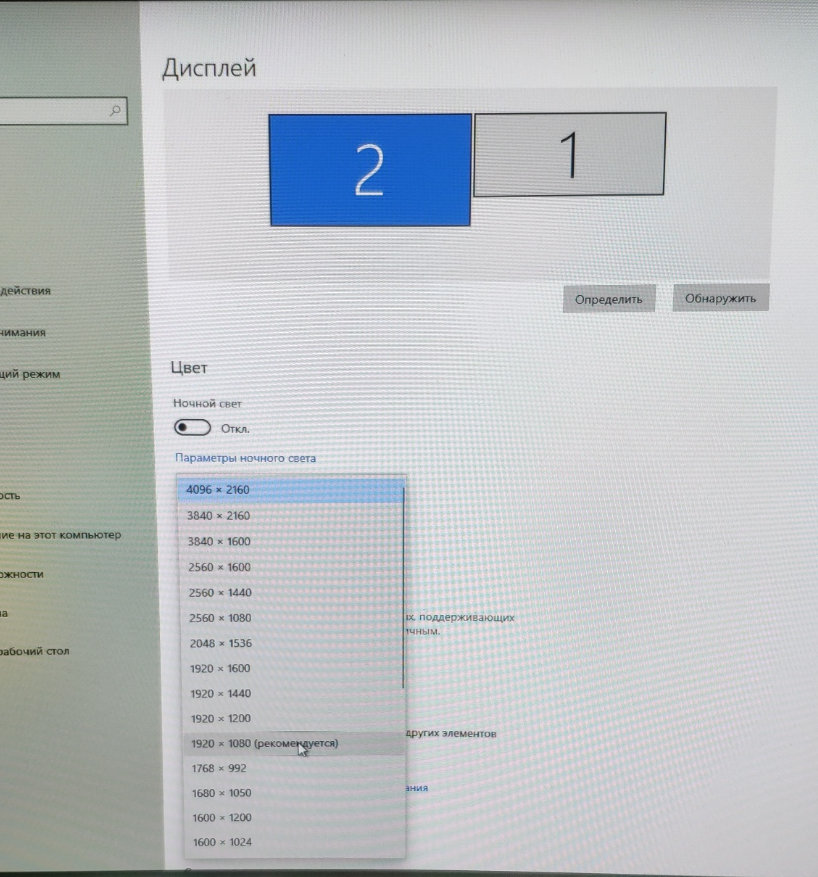This screenshot has height=877, width=818.
Task: Select monitor 2 in display layout
Action: pyautogui.click(x=369, y=170)
